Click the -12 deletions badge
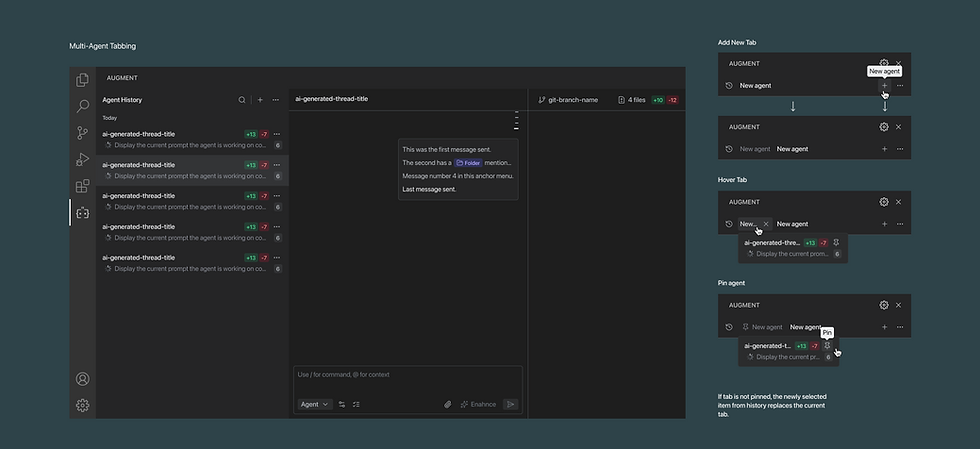980x449 pixels. [672, 100]
